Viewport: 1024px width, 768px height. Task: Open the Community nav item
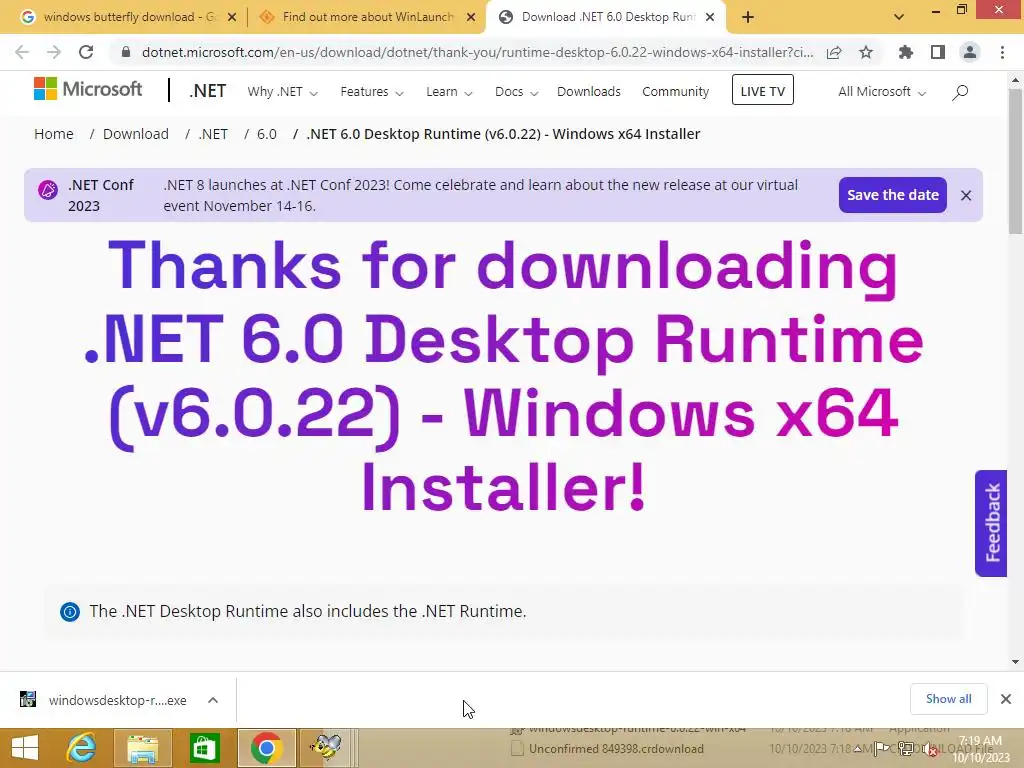[675, 92]
